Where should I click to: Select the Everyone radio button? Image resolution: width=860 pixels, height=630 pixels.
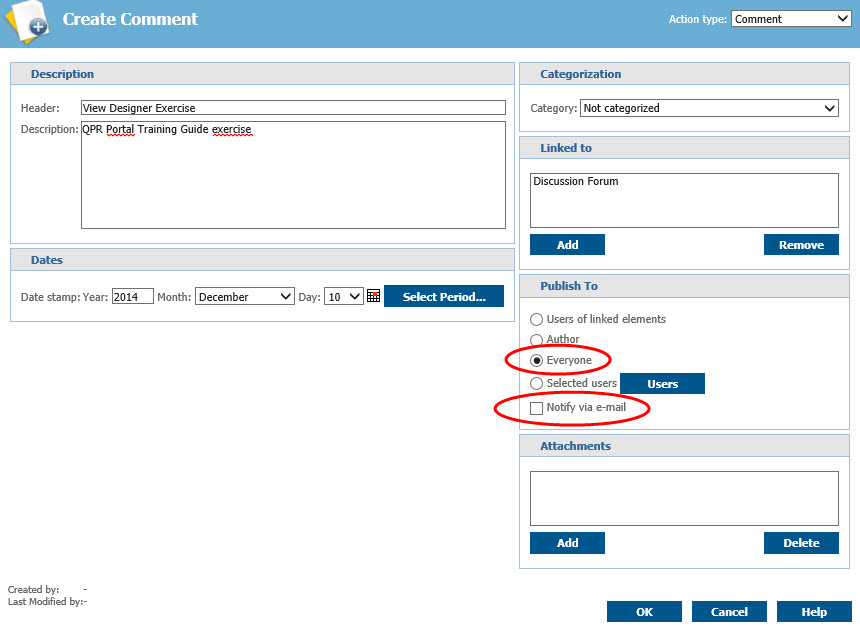coord(537,360)
